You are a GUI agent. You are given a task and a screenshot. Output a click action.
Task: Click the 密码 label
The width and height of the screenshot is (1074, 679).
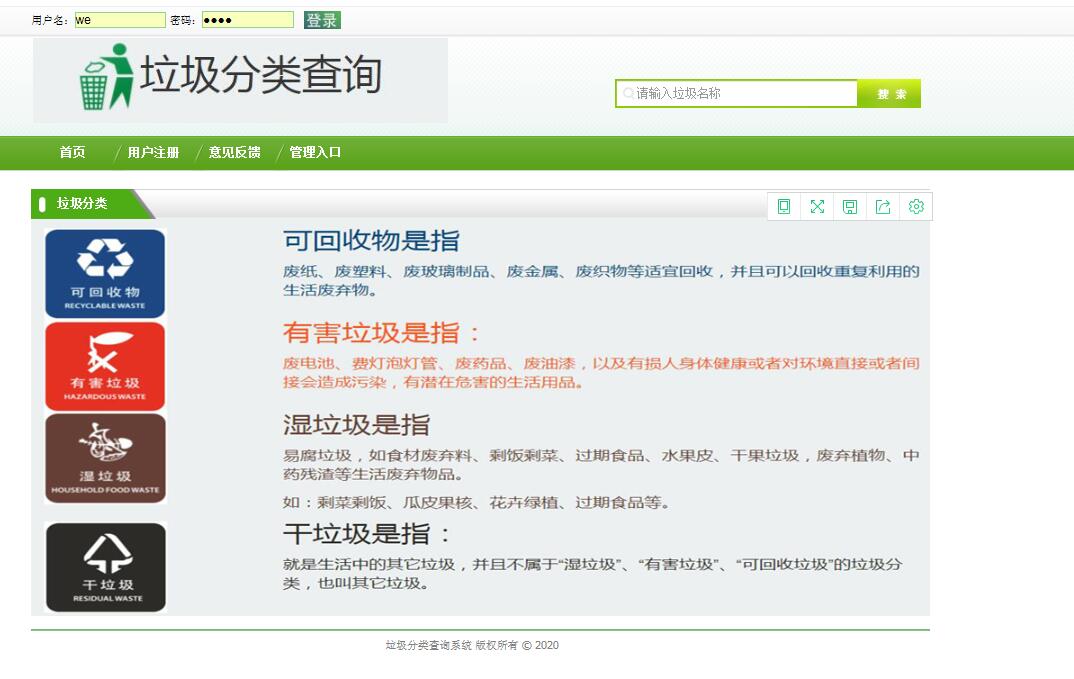pyautogui.click(x=183, y=21)
